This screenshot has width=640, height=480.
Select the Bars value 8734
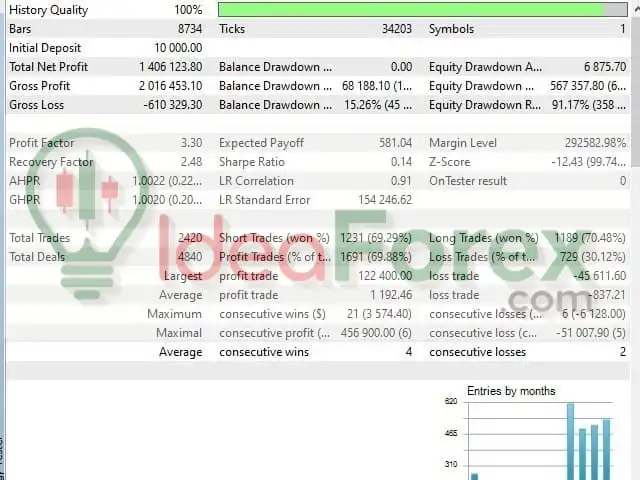[190, 29]
